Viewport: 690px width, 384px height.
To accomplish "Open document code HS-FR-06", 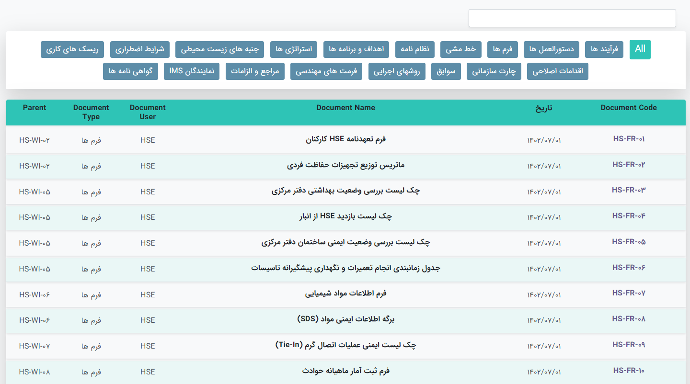I will point(629,268).
